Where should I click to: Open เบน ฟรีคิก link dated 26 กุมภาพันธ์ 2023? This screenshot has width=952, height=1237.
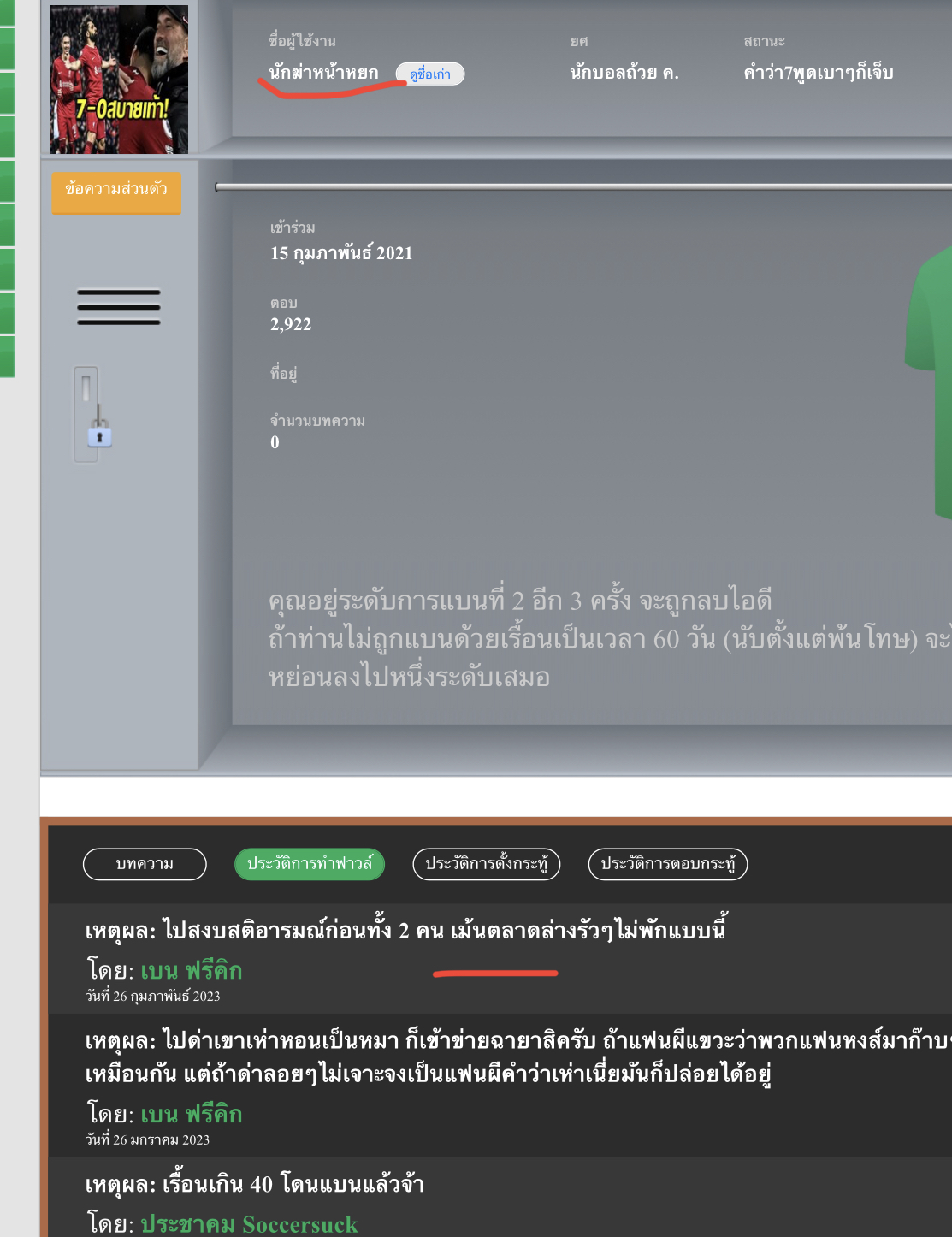(192, 971)
